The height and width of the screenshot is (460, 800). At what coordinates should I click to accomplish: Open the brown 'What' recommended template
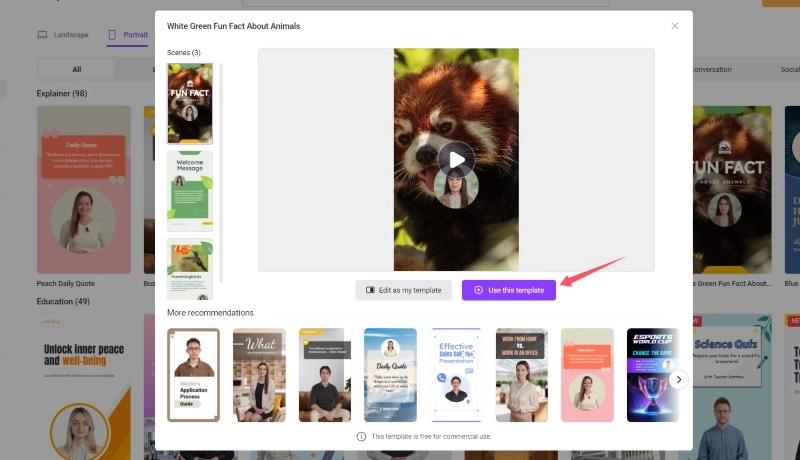(259, 375)
